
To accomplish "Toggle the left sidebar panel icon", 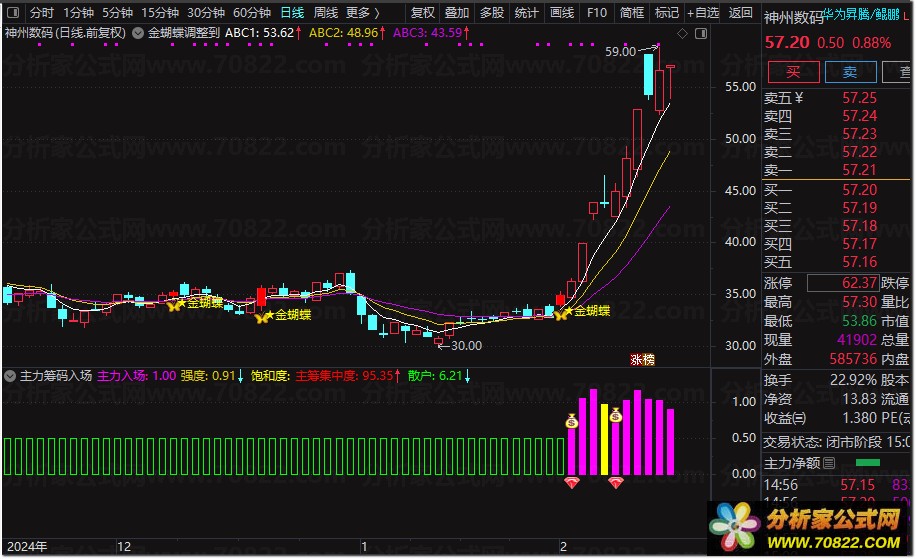I will tap(13, 12).
